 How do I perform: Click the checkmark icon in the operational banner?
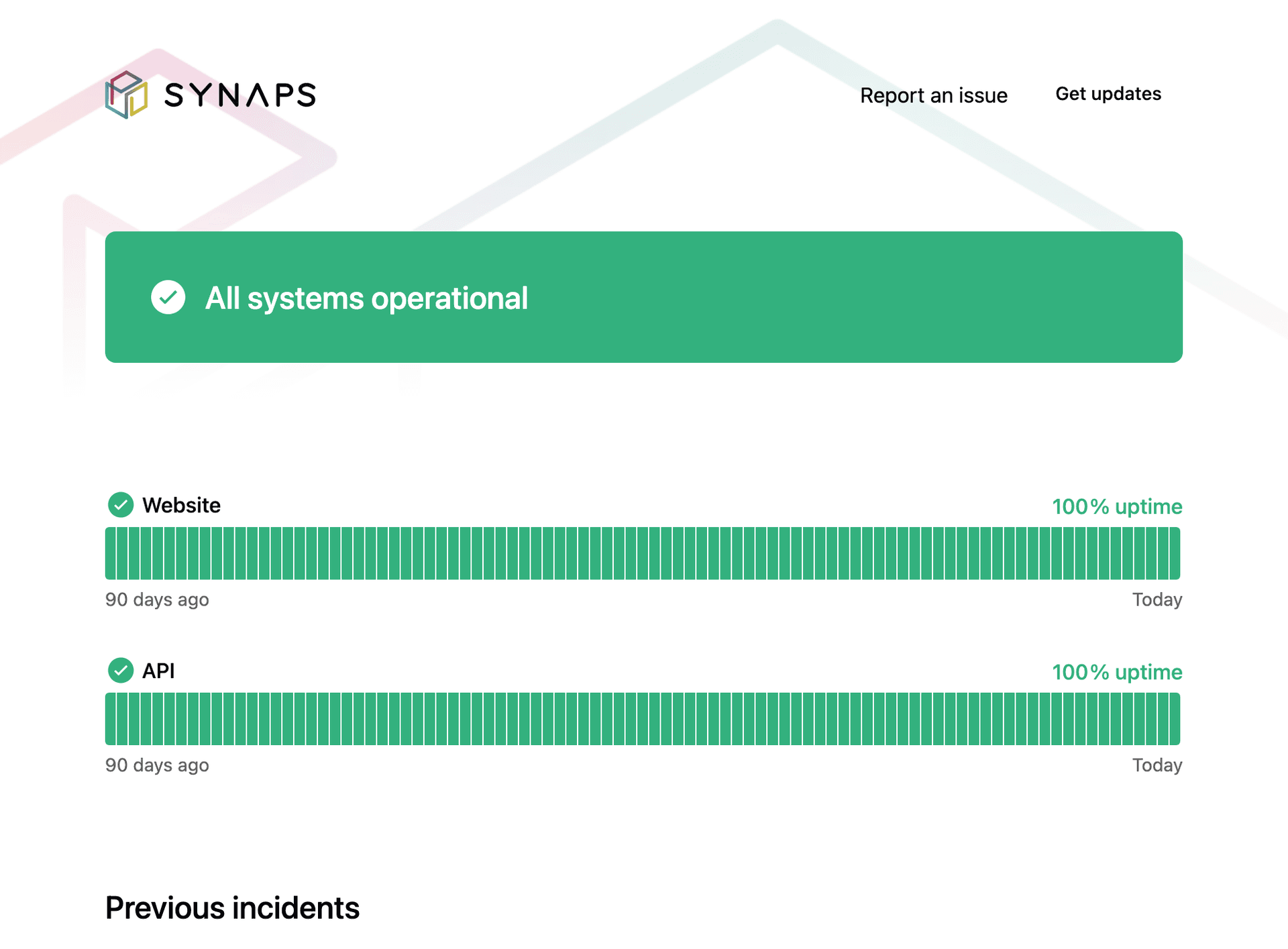(168, 298)
